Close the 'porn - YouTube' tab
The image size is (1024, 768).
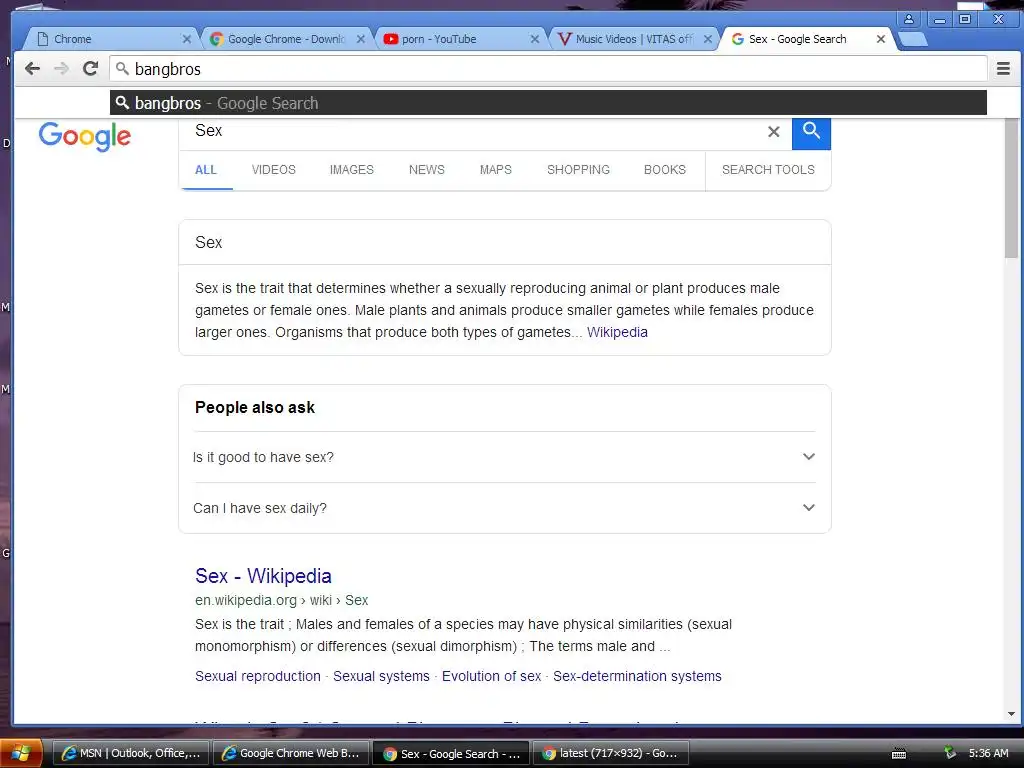point(534,39)
